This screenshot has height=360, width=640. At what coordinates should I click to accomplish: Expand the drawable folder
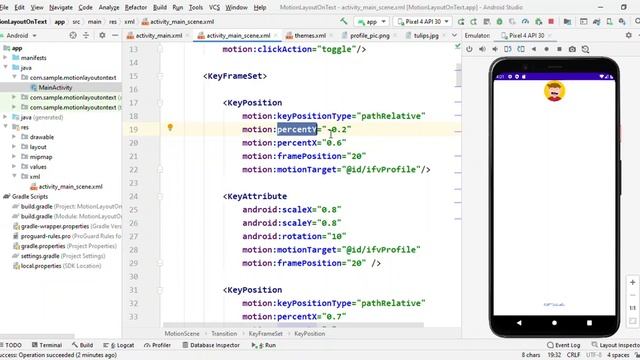[14, 137]
